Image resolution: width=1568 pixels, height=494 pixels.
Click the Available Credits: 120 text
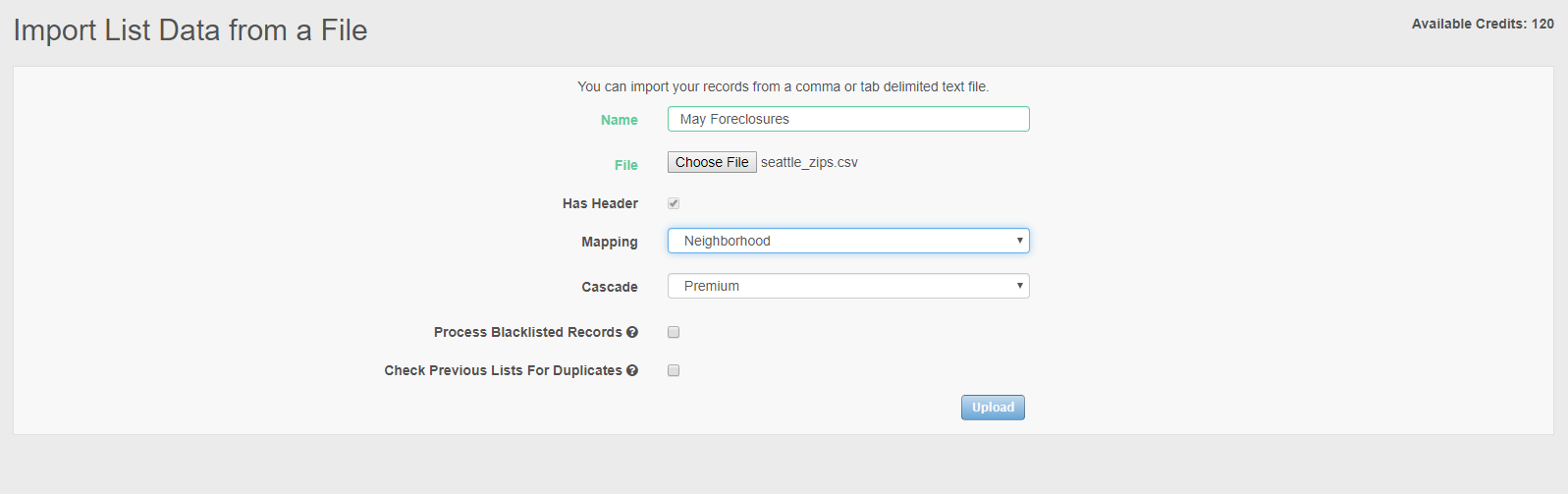point(1482,24)
